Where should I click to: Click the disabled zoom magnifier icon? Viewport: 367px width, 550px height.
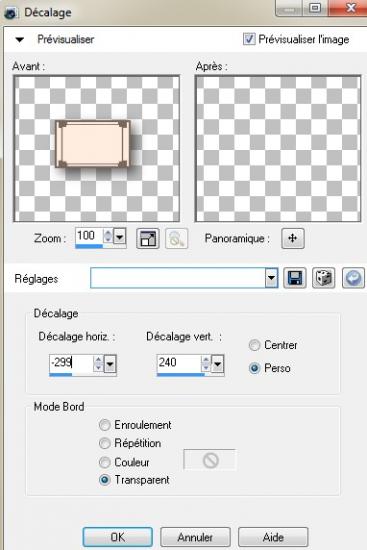click(x=176, y=239)
